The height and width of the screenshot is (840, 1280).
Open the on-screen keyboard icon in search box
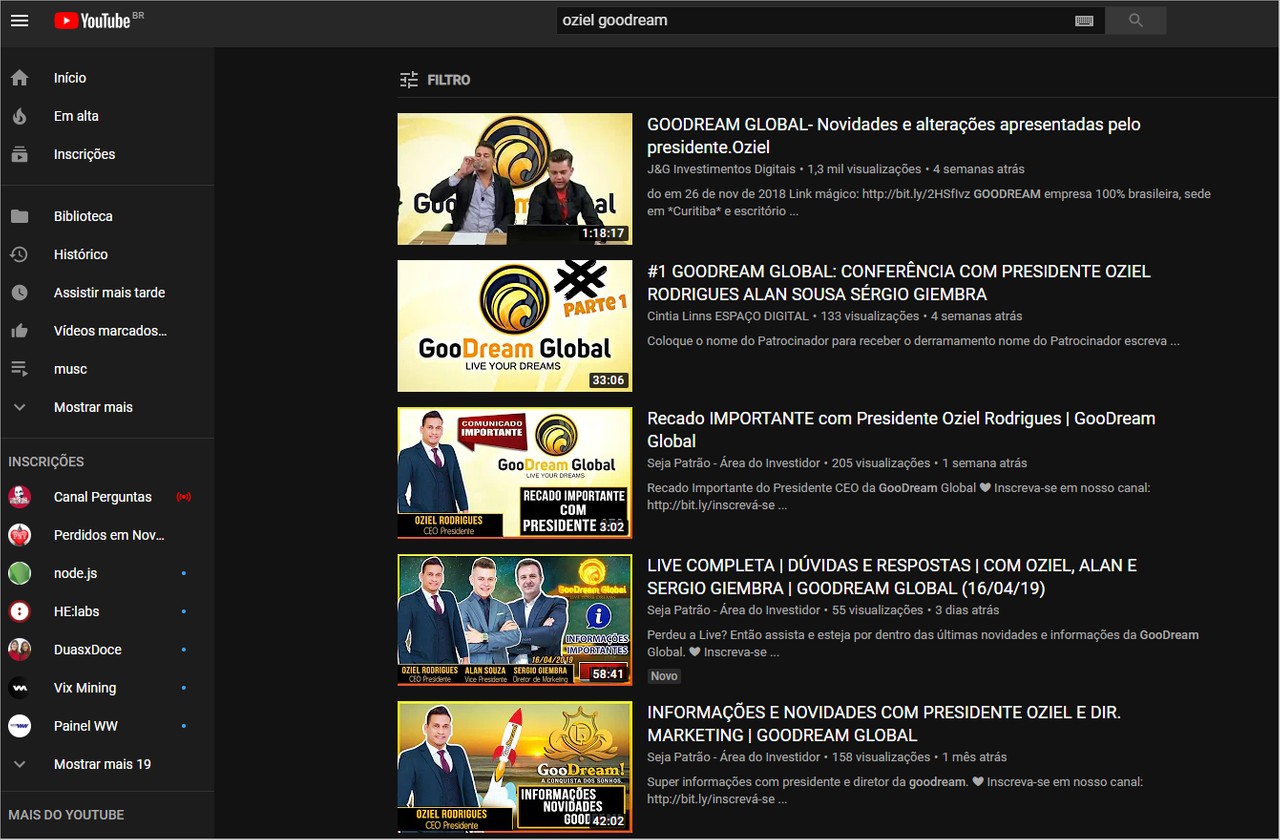1084,20
